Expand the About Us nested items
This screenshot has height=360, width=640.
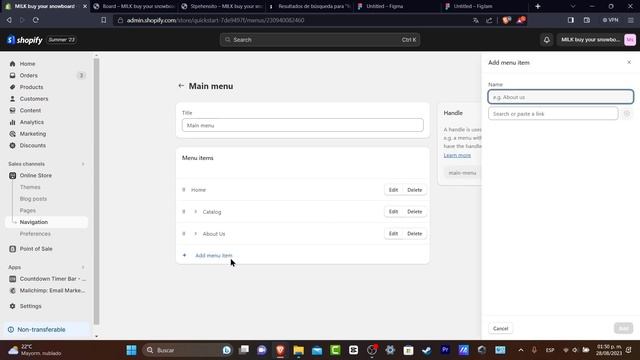pos(196,234)
